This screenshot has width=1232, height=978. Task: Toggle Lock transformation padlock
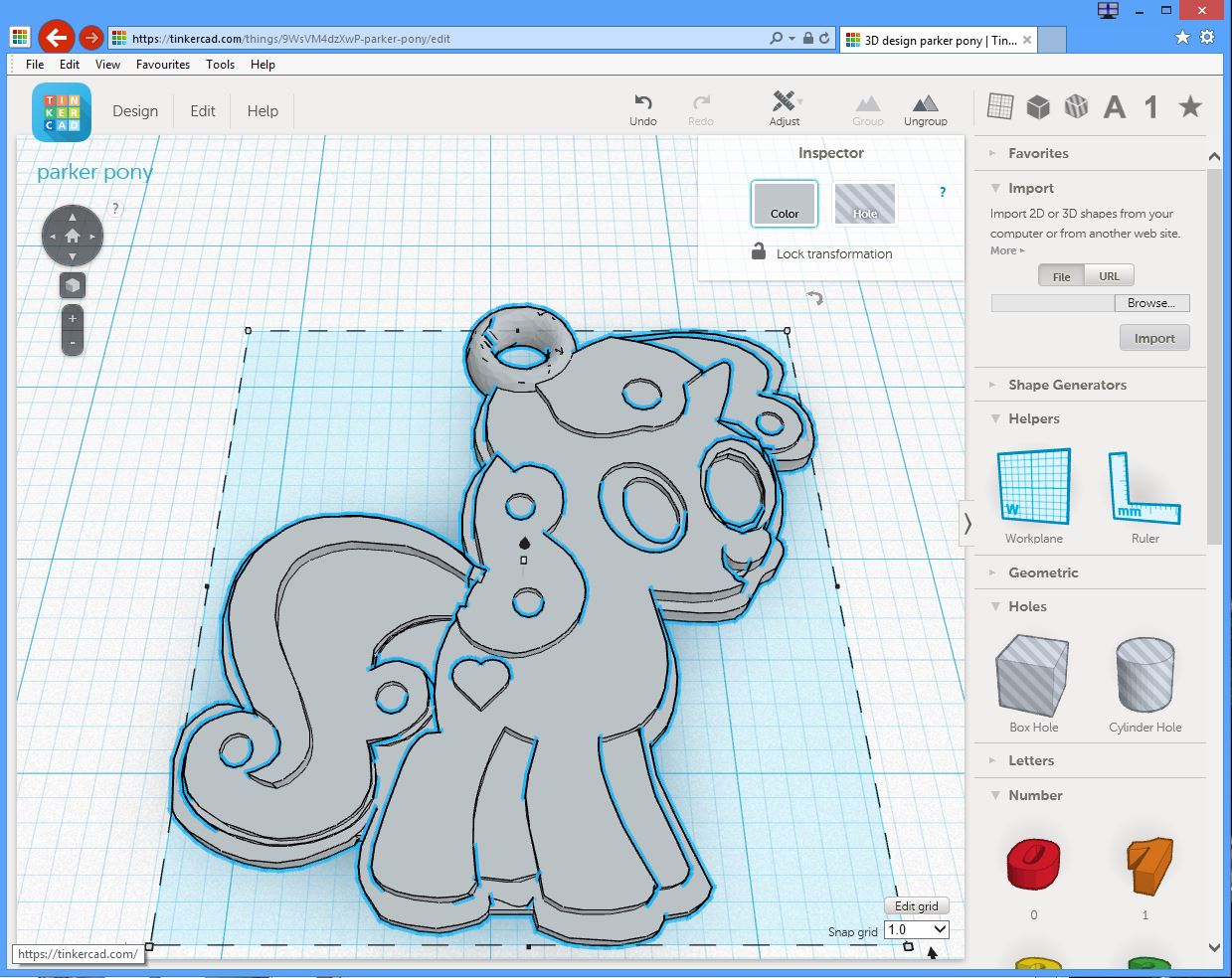[x=759, y=251]
